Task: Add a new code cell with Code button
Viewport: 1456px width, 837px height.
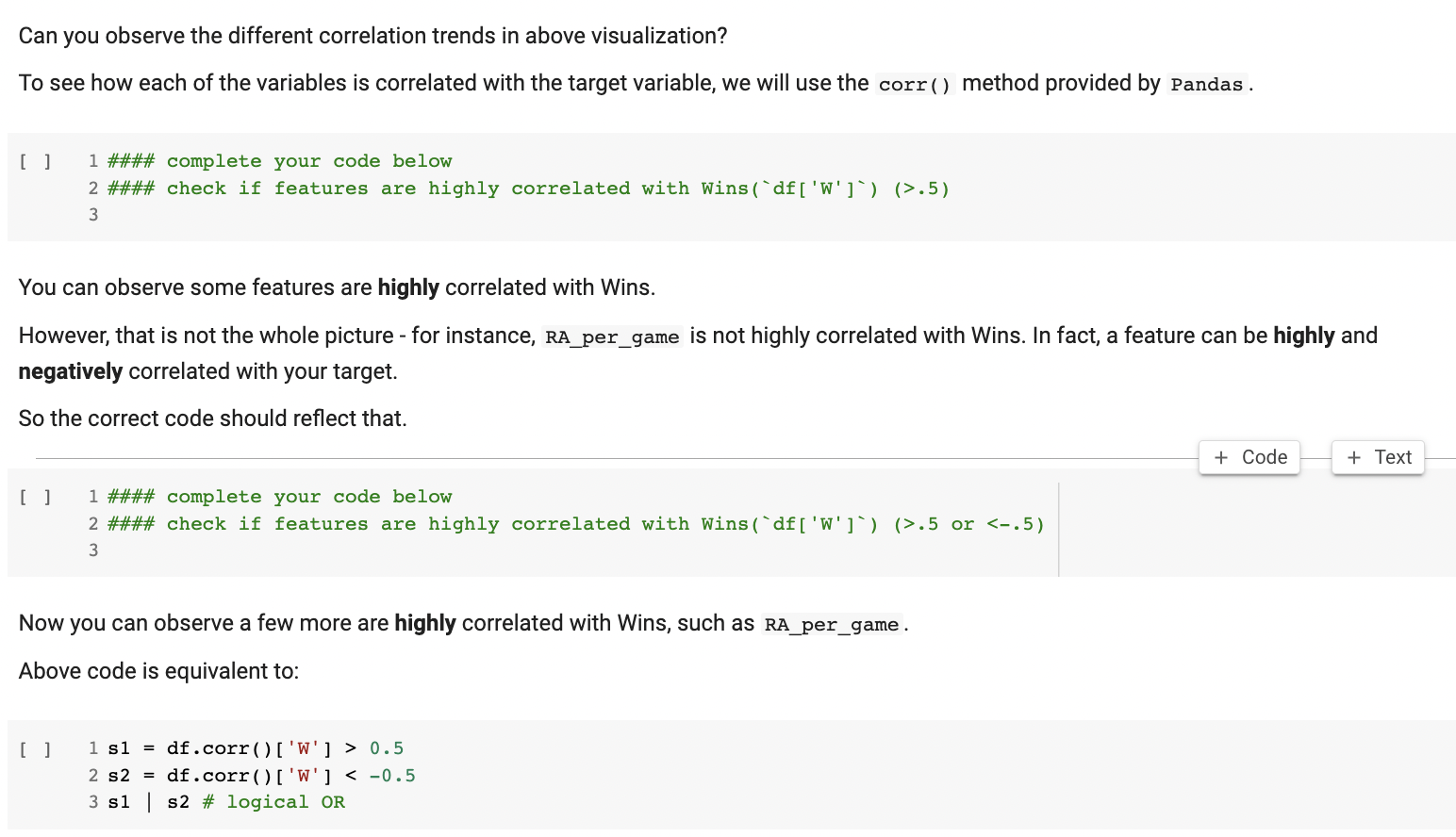Action: tap(1249, 457)
